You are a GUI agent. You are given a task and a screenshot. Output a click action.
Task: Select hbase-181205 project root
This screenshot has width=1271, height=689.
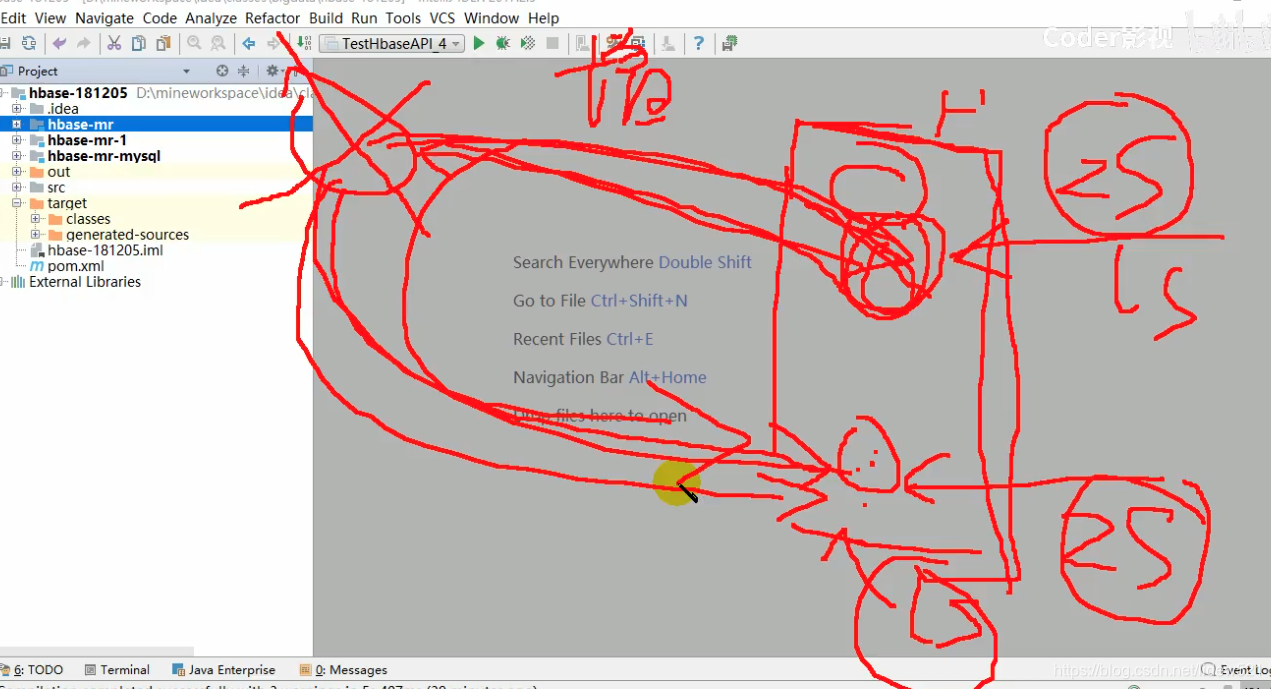click(78, 93)
